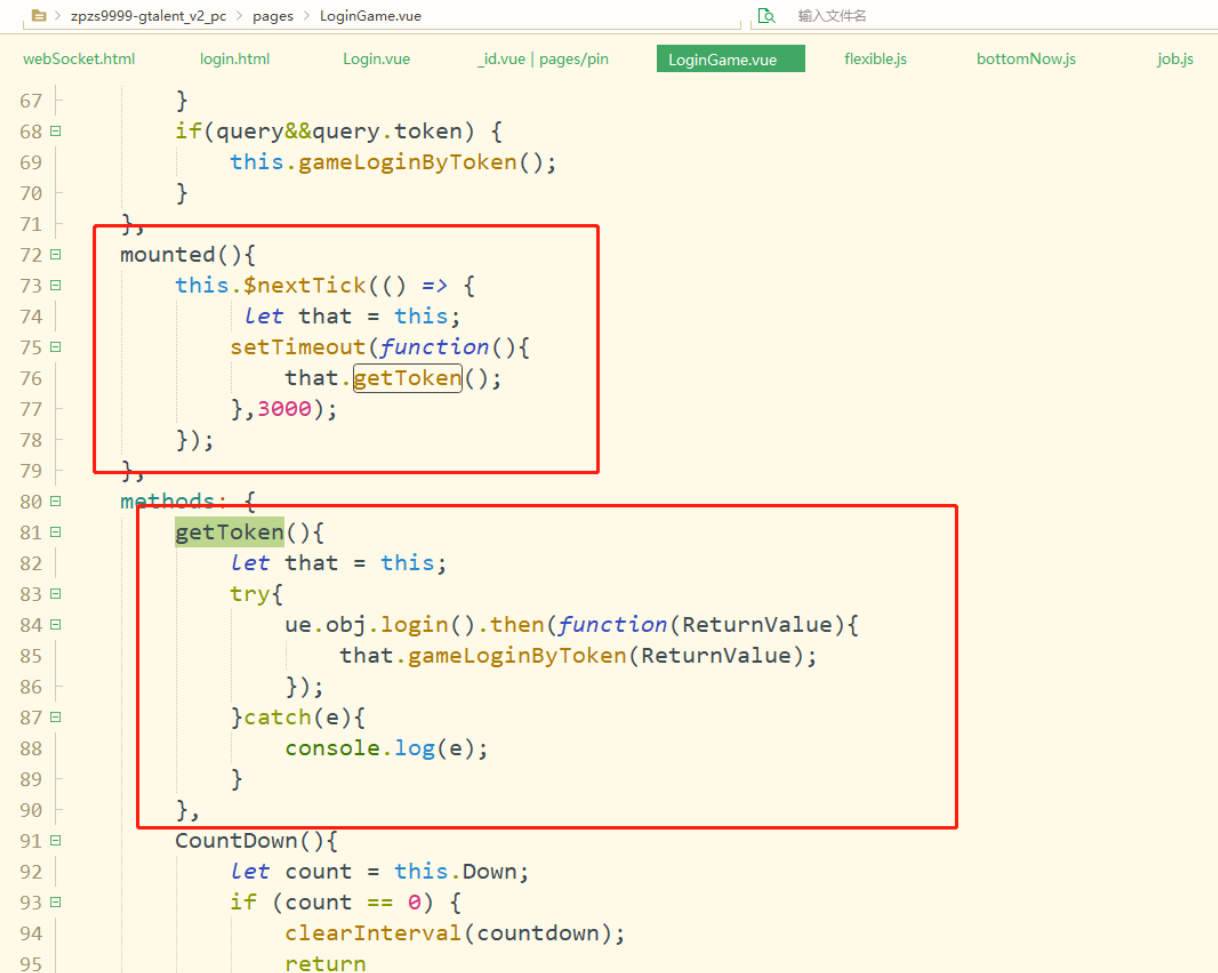Open the job.js tab
This screenshot has width=1218, height=973.
[x=1175, y=59]
